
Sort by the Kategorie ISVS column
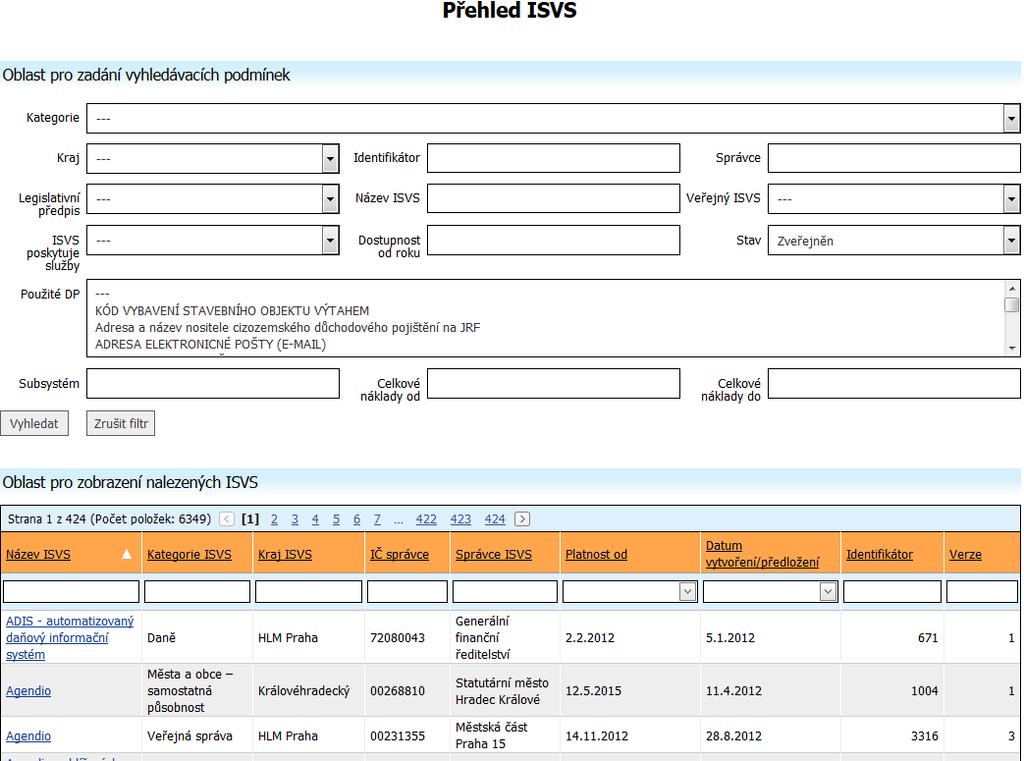pos(189,555)
